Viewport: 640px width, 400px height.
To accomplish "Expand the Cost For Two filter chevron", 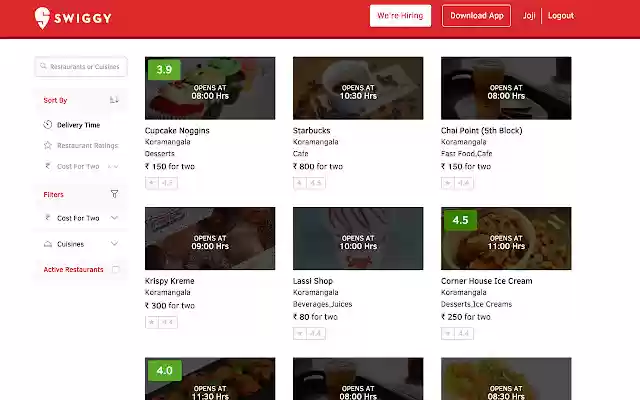I will coord(114,218).
